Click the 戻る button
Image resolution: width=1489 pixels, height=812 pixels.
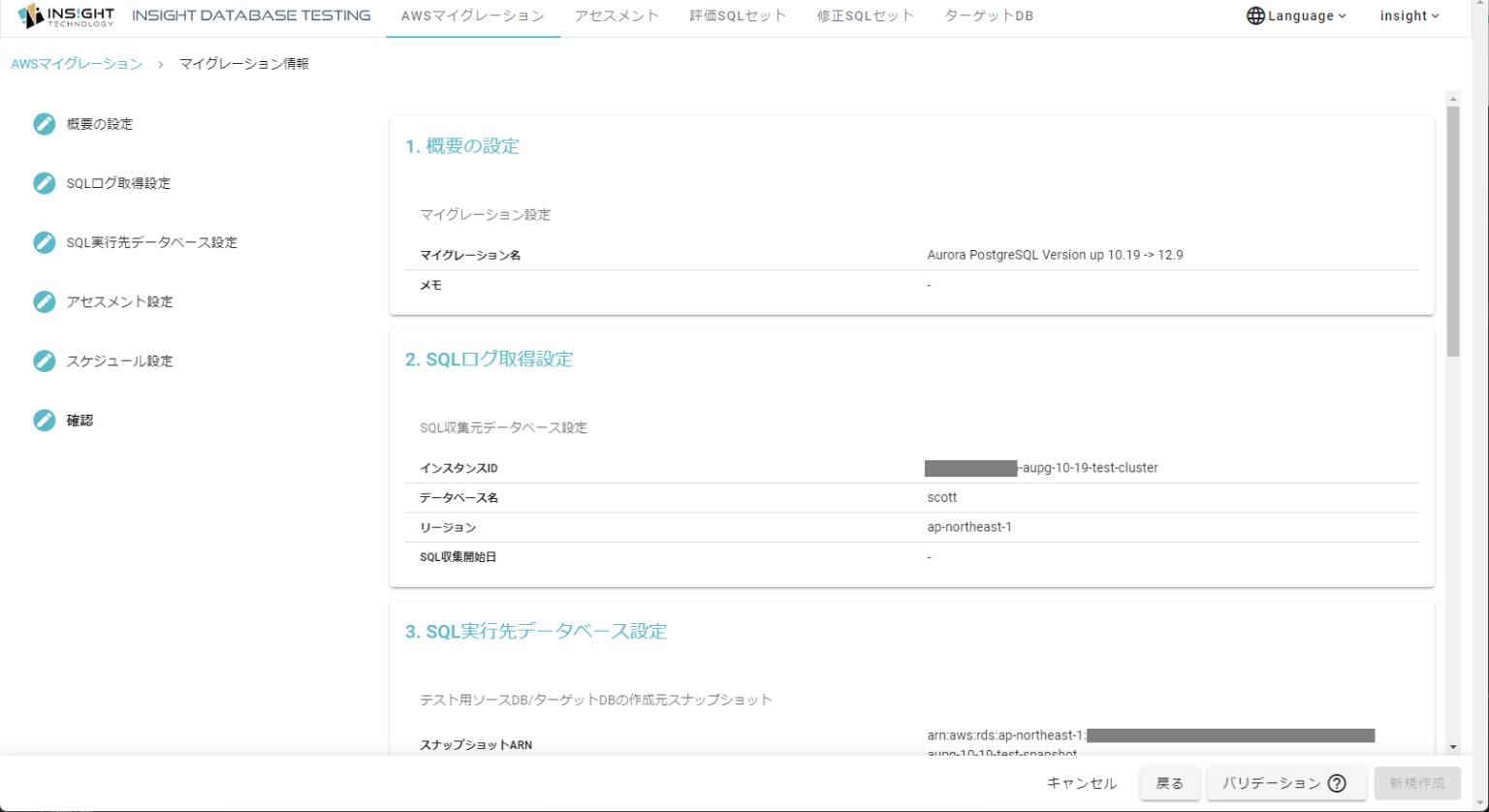(1170, 783)
